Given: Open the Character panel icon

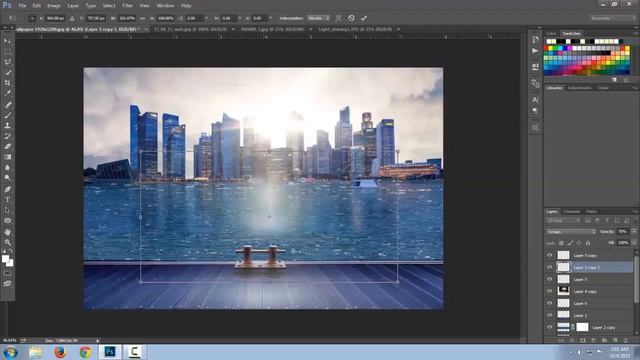Looking at the screenshot, I should tap(535, 100).
